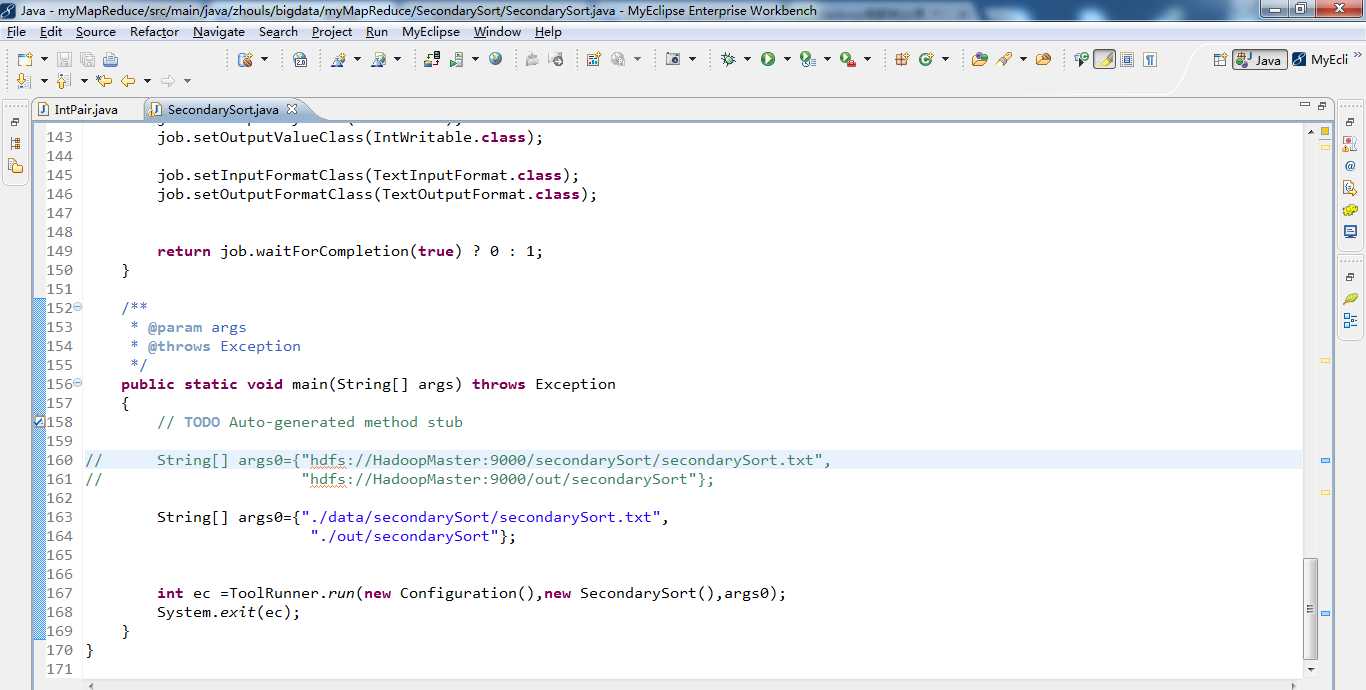Open the New wizard dropdown arrow

pyautogui.click(x=44, y=59)
